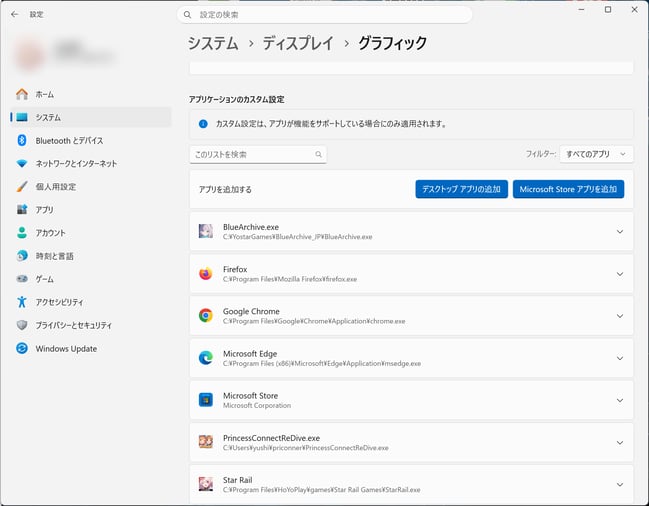Click the search magnifier in the settings search box
The image size is (649, 506).
(x=187, y=15)
